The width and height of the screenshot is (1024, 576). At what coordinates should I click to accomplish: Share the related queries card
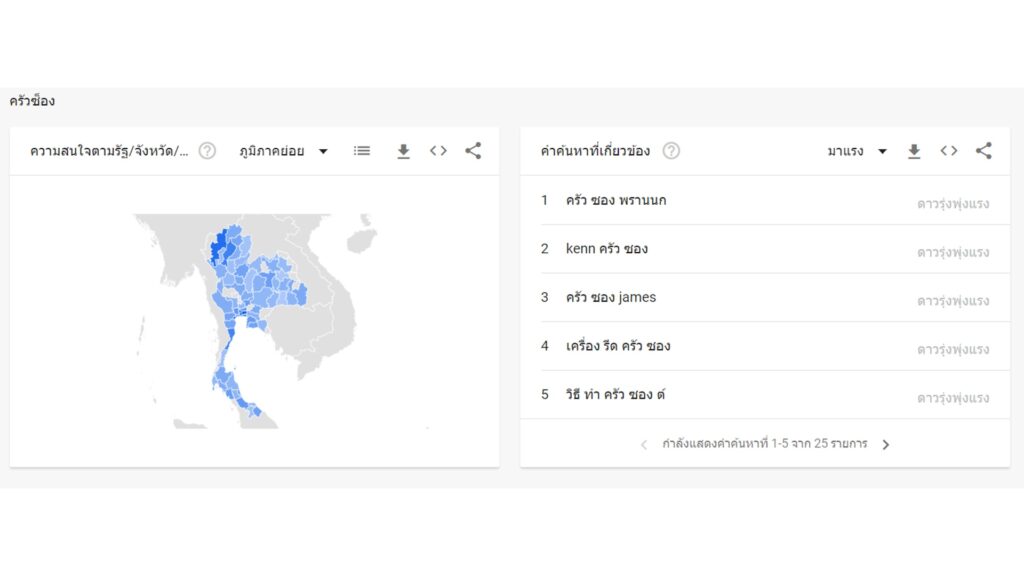[983, 151]
